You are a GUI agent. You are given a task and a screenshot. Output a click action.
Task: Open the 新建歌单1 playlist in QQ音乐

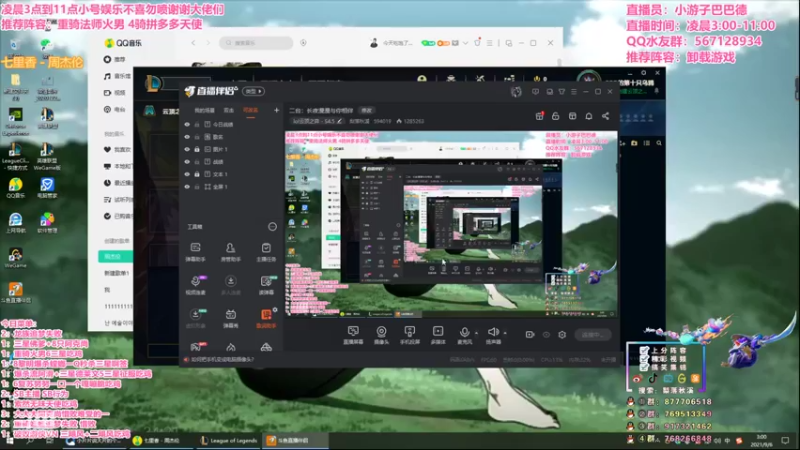[x=117, y=273]
